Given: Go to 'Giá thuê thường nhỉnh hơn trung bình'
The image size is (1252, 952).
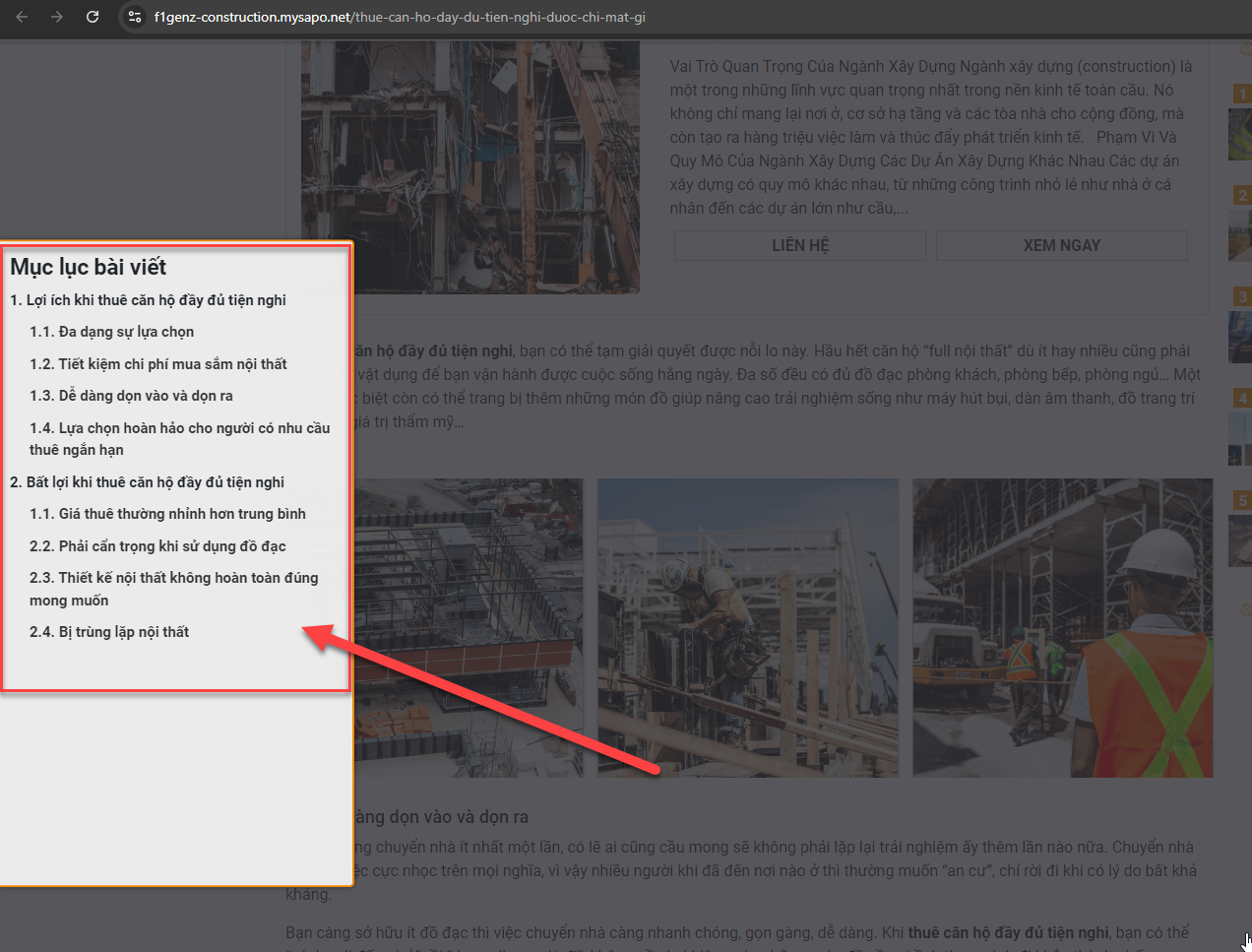Looking at the screenshot, I should tap(167, 514).
